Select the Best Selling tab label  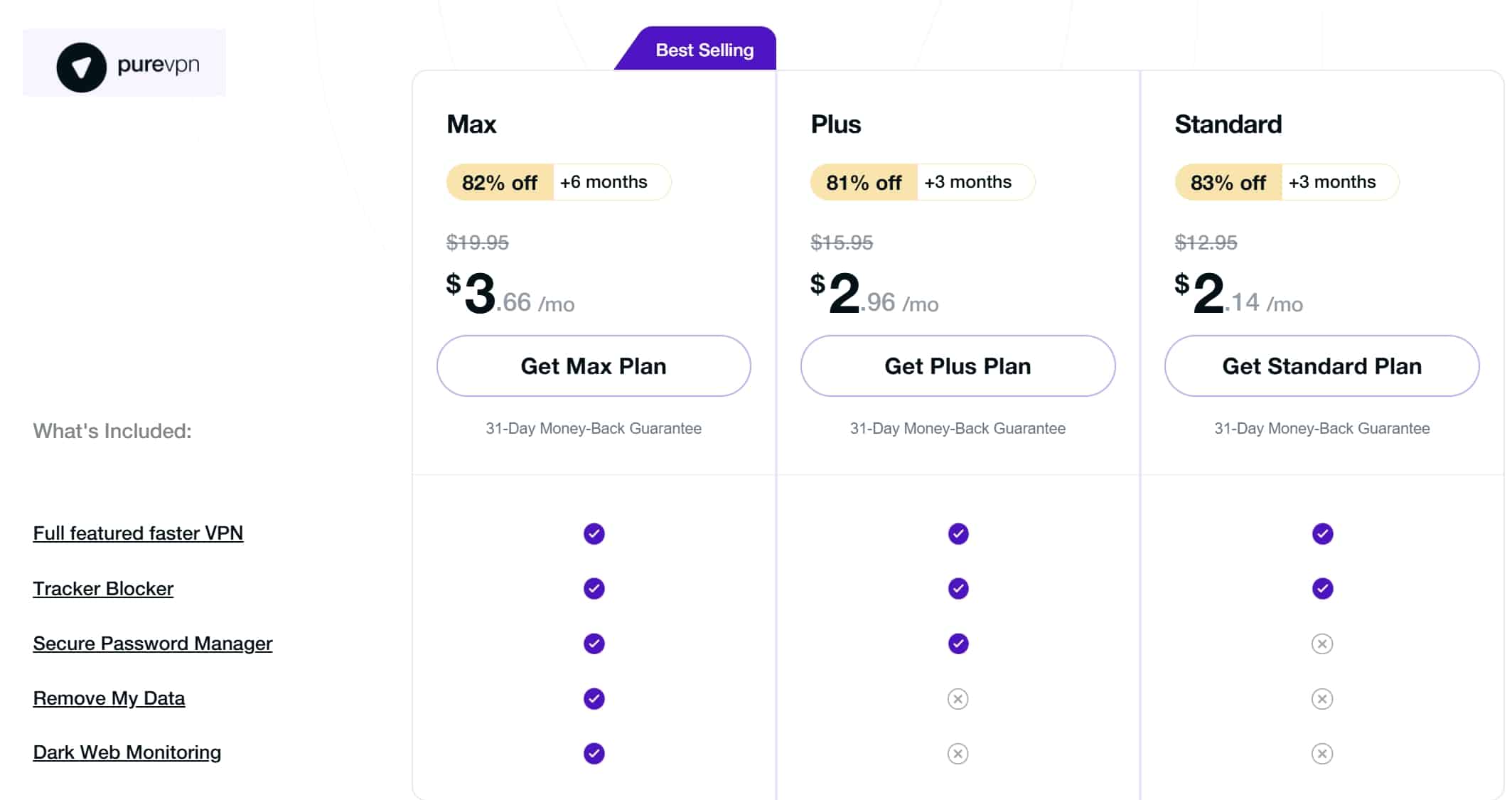point(704,50)
